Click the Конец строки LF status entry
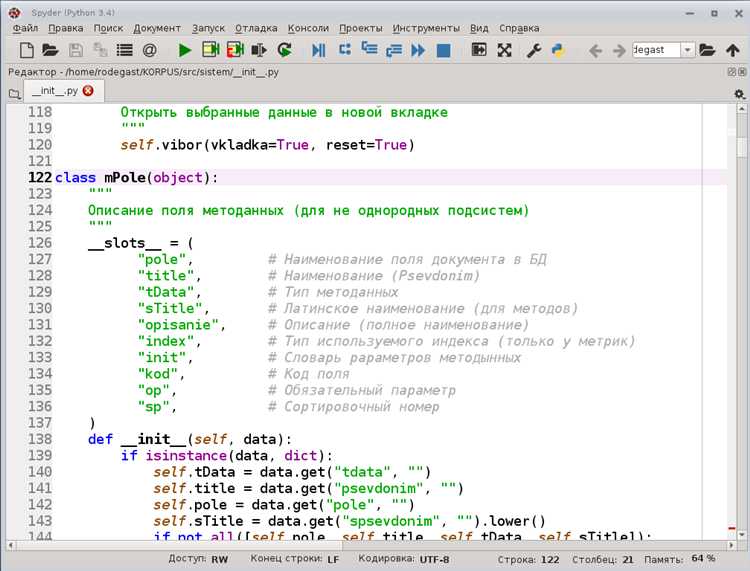750x571 pixels. point(295,559)
